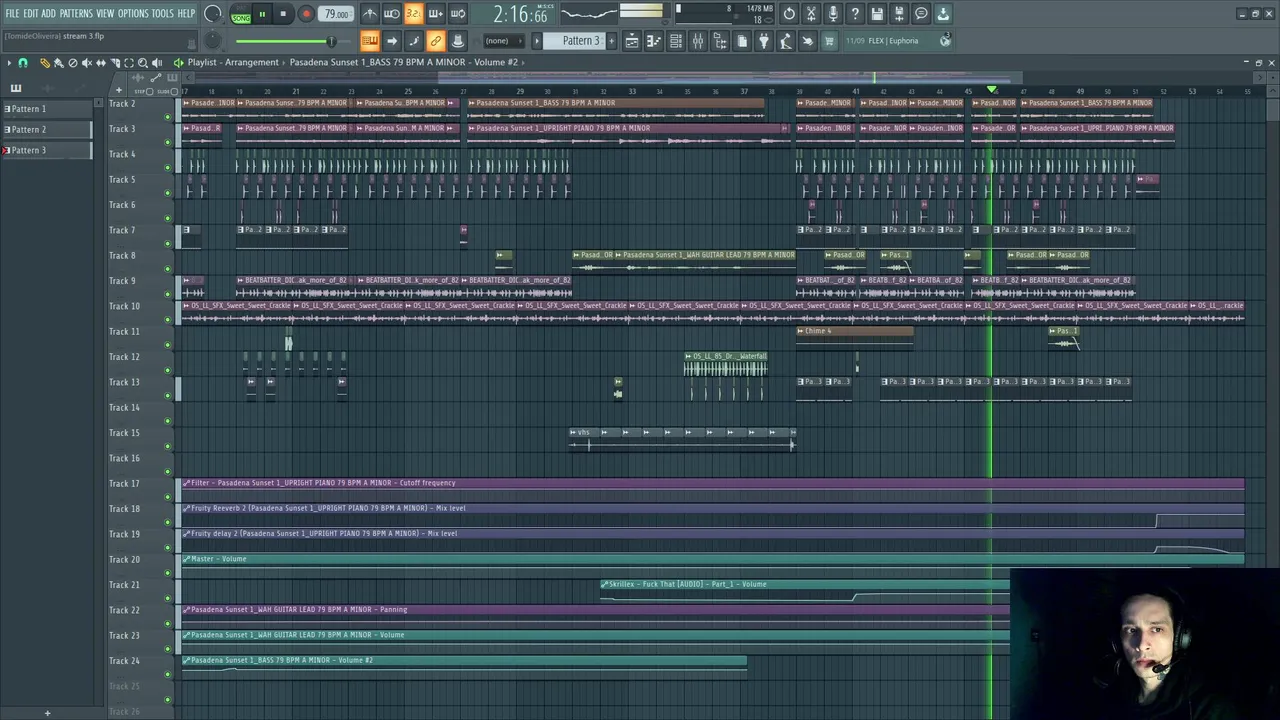Viewport: 1280px width, 720px height.
Task: Click the save project floppy icon
Action: [877, 14]
